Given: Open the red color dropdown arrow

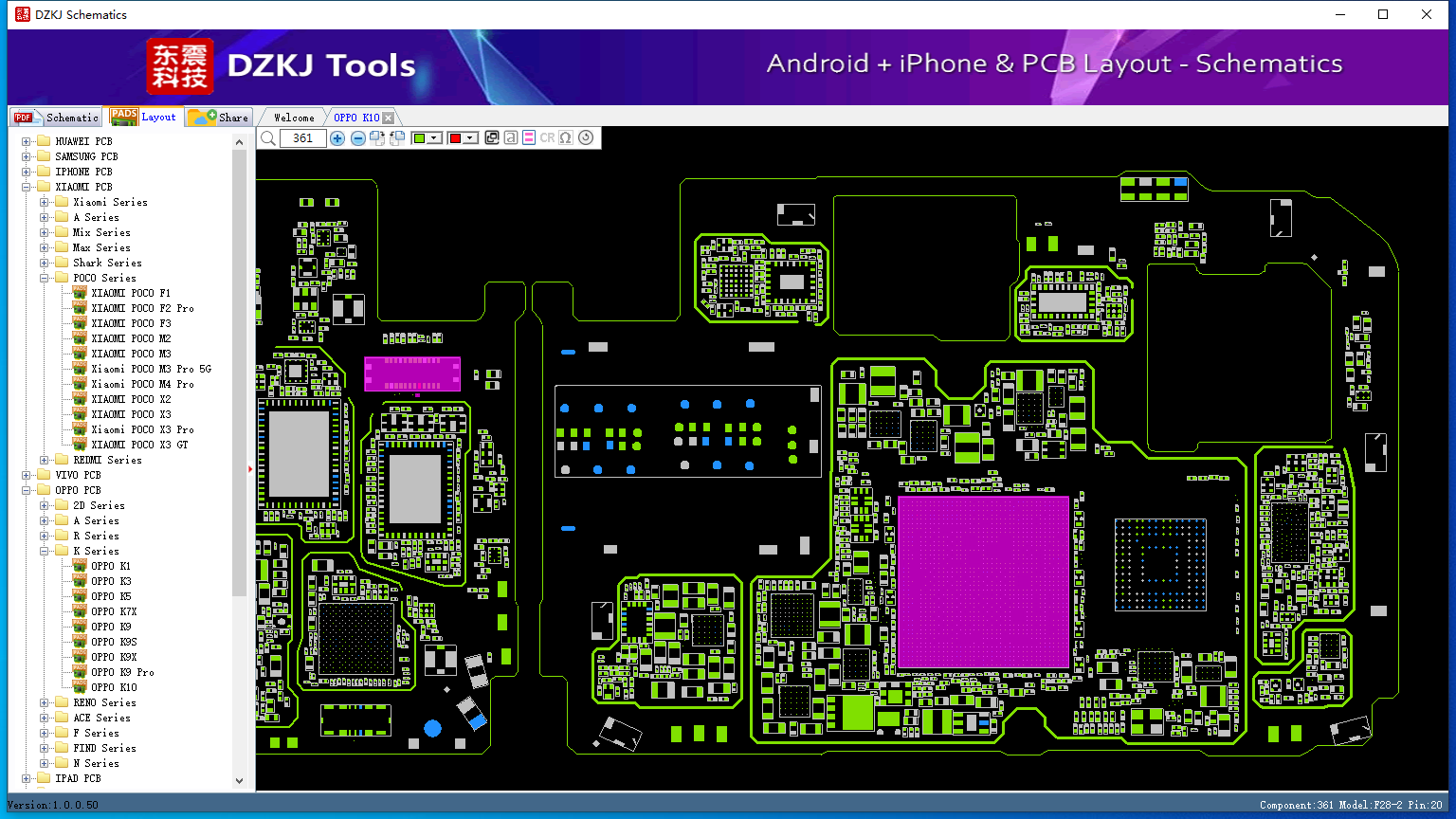Looking at the screenshot, I should (470, 138).
